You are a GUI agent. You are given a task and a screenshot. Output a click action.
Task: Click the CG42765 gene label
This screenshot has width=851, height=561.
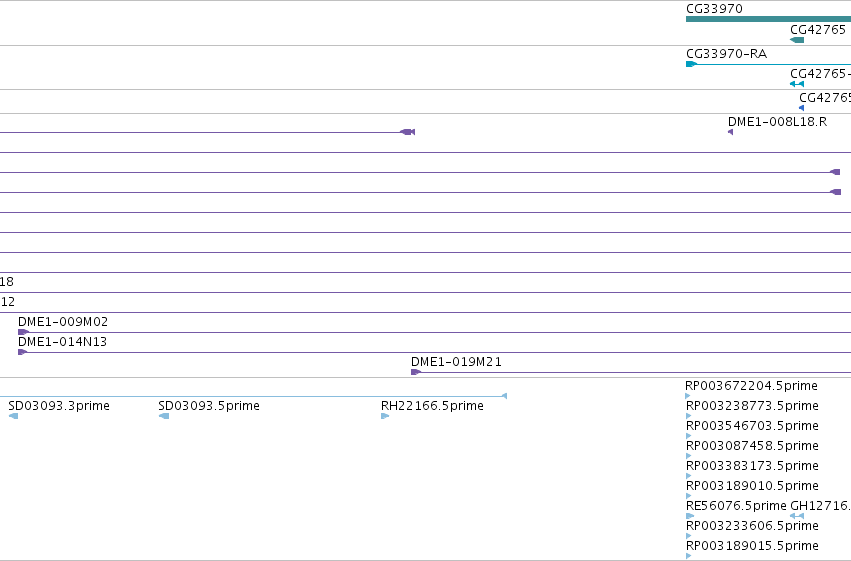818,30
